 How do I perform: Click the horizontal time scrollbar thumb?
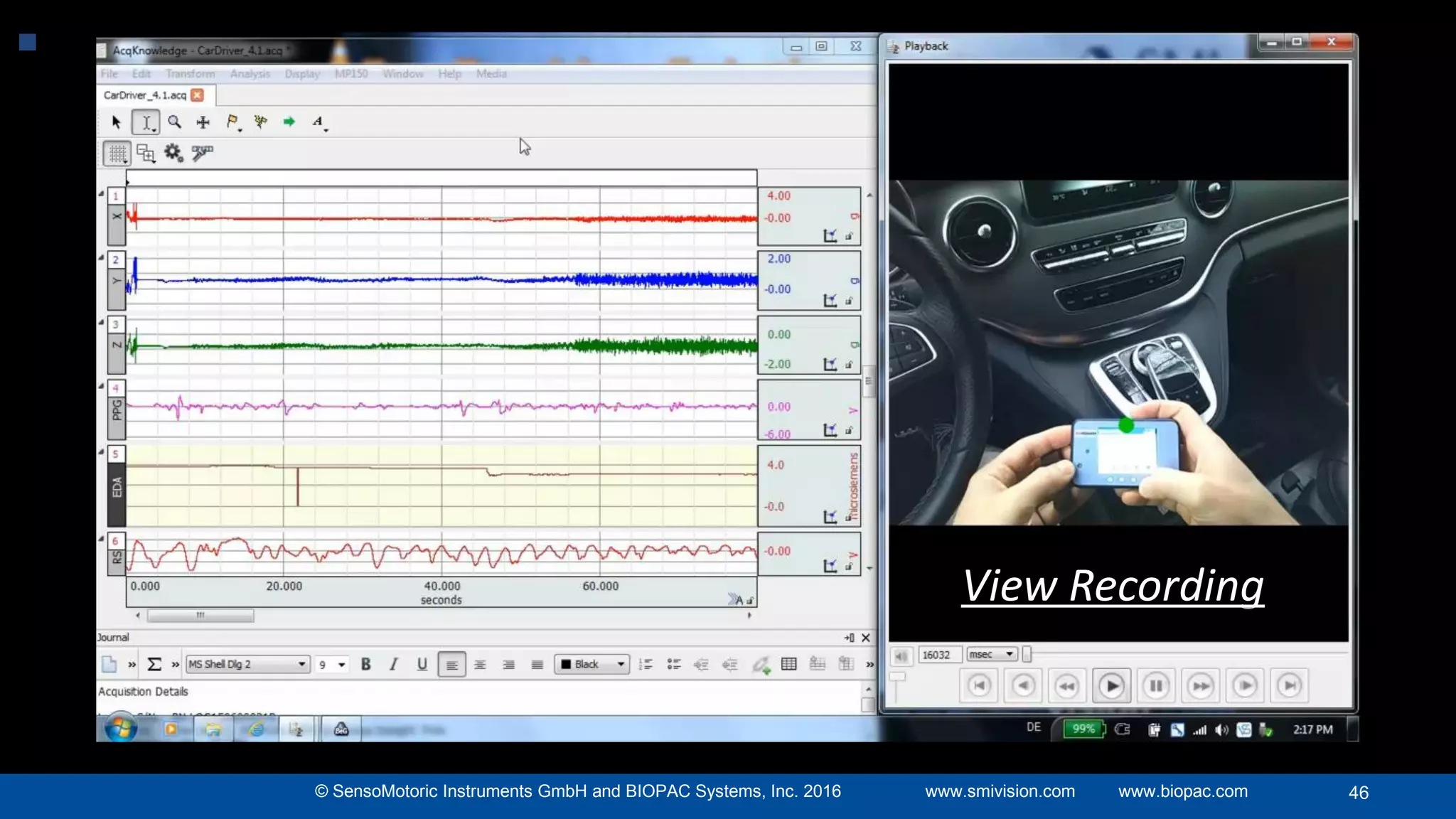[x=200, y=616]
